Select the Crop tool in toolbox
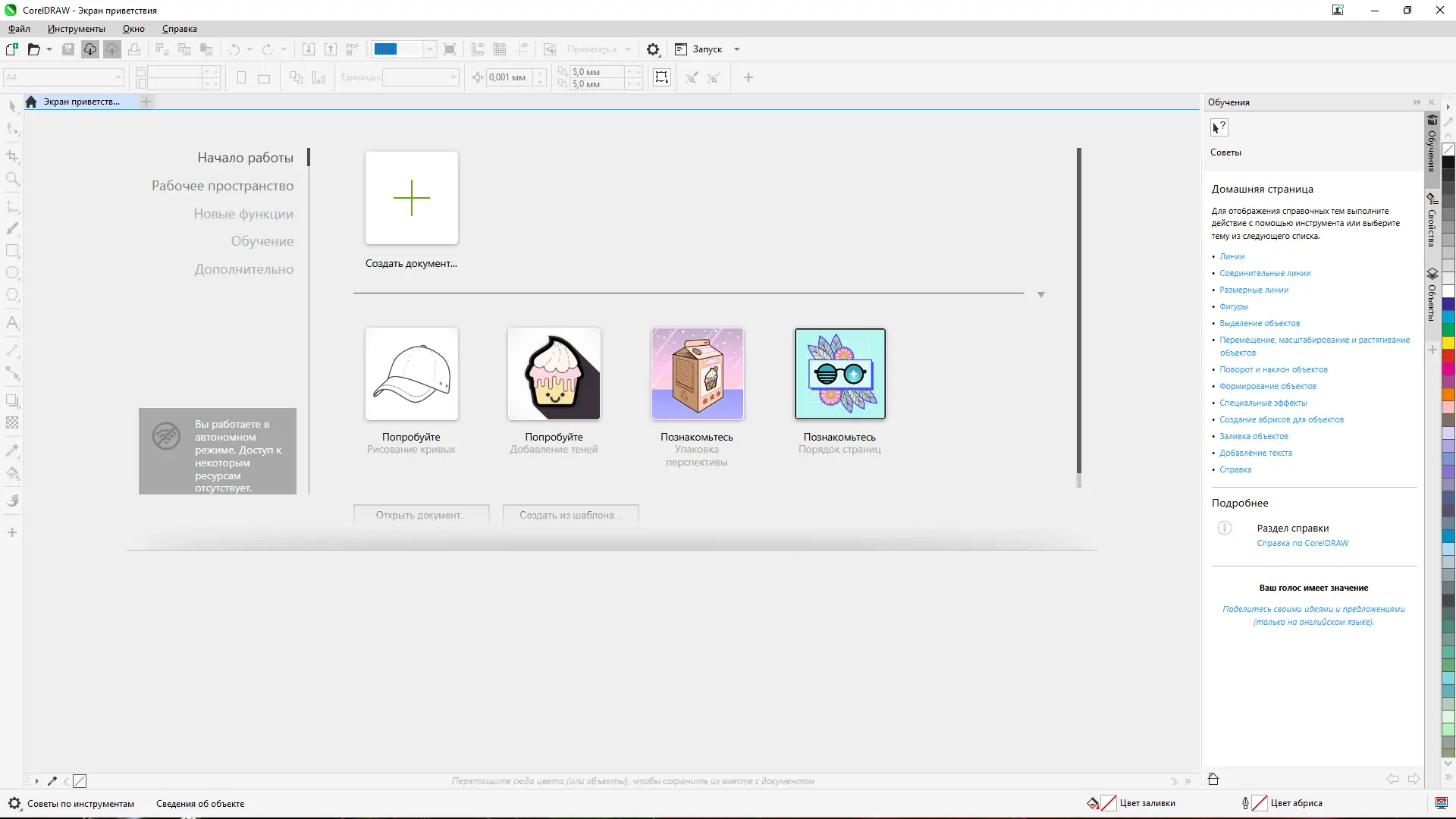Screen dimensions: 1456x819 [x=12, y=156]
